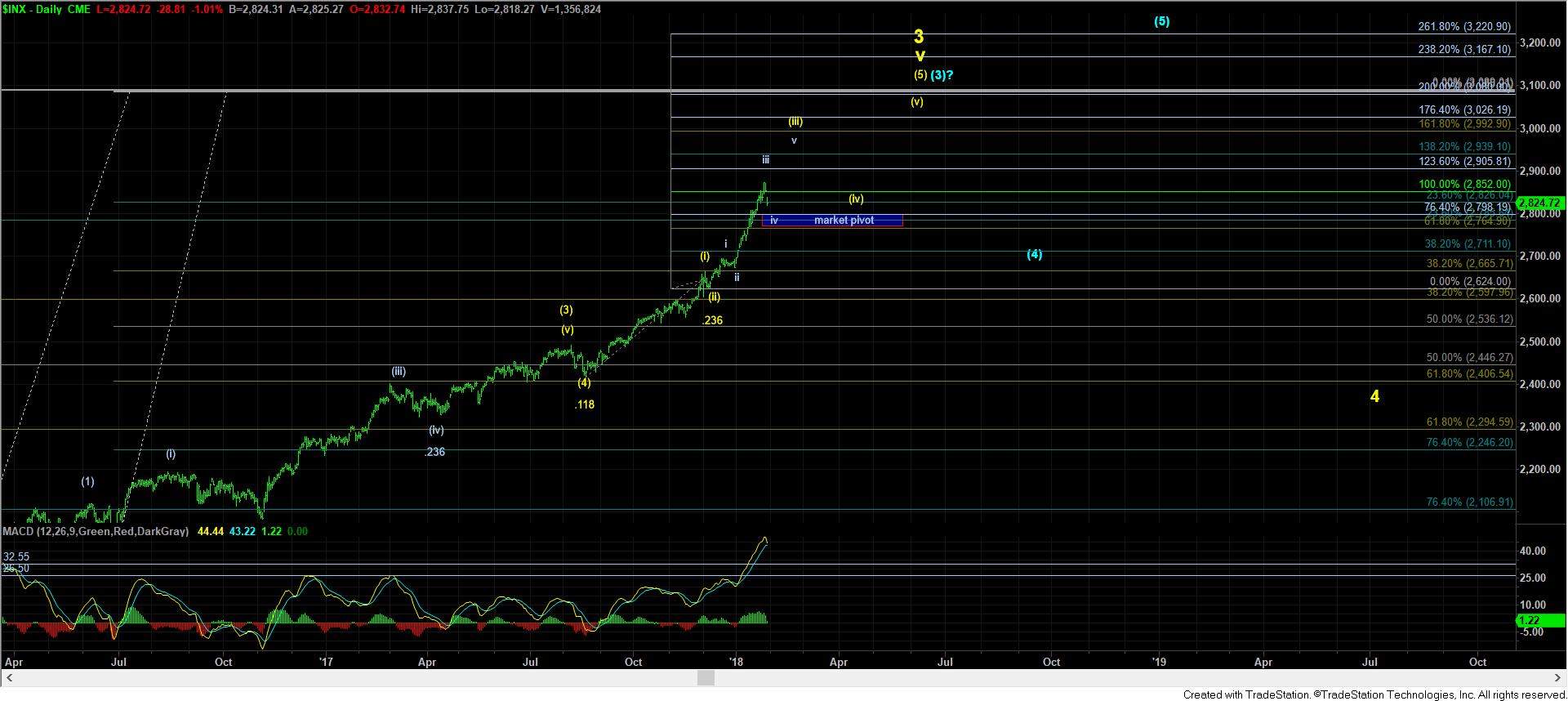Screen dimensions: 1568x701
Task: Click the current price tag 2,824.72
Action: coord(1539,203)
